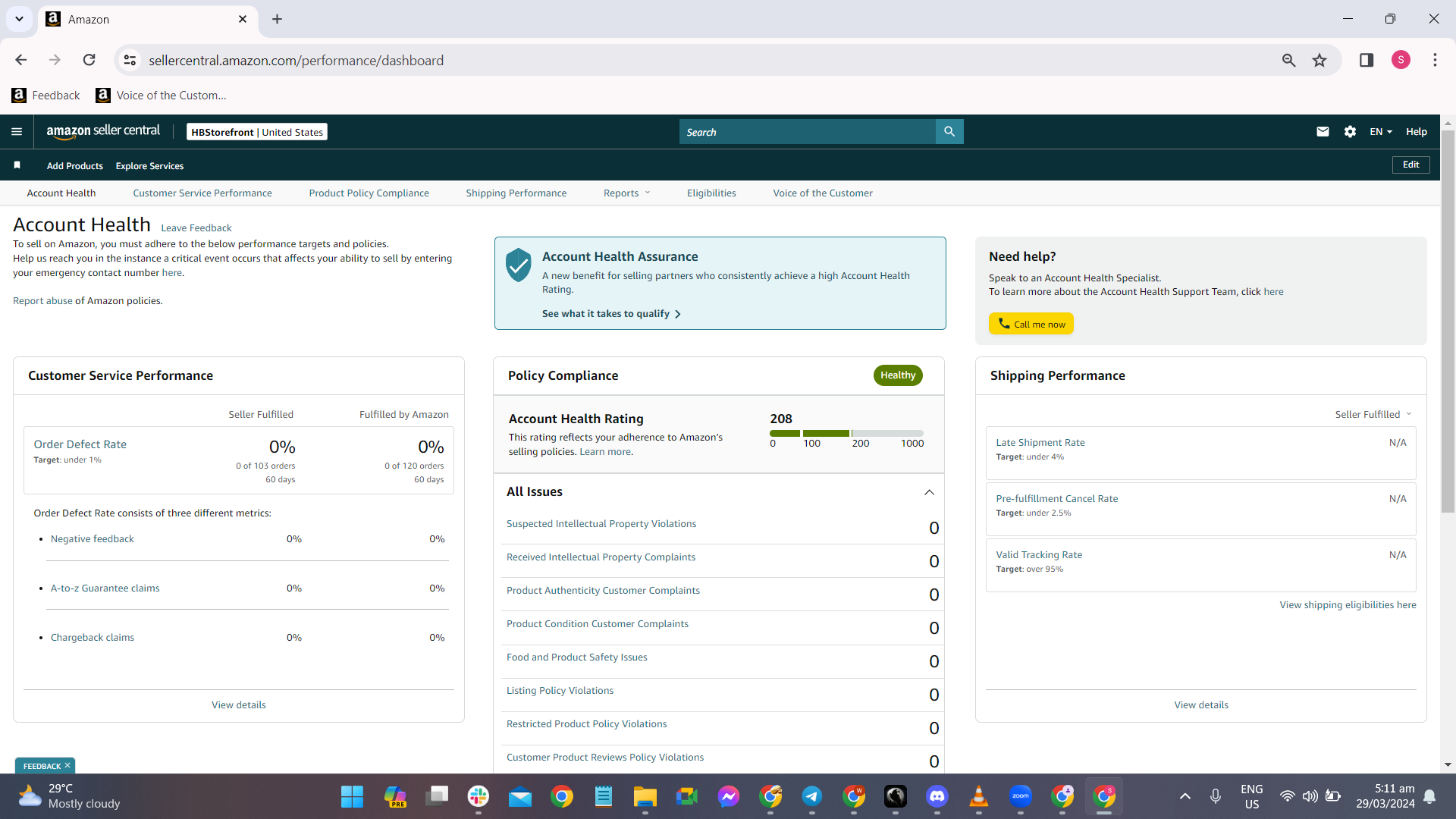1456x819 pixels.
Task: Switch the HBStorefront United States marketplace selector
Action: point(257,132)
